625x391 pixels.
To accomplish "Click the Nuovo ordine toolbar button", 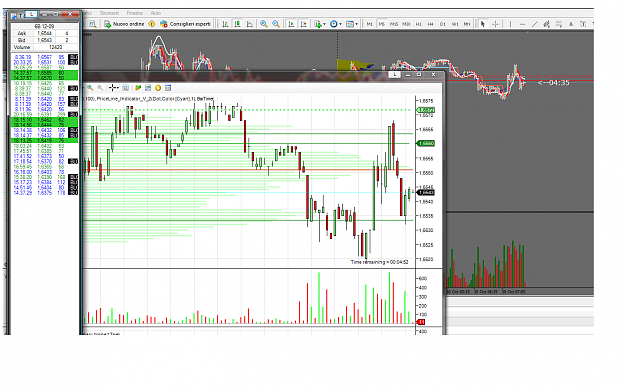I will [124, 24].
